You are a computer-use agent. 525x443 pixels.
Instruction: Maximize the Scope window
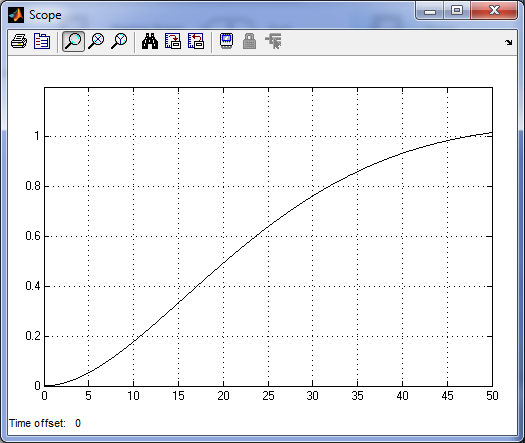(457, 11)
